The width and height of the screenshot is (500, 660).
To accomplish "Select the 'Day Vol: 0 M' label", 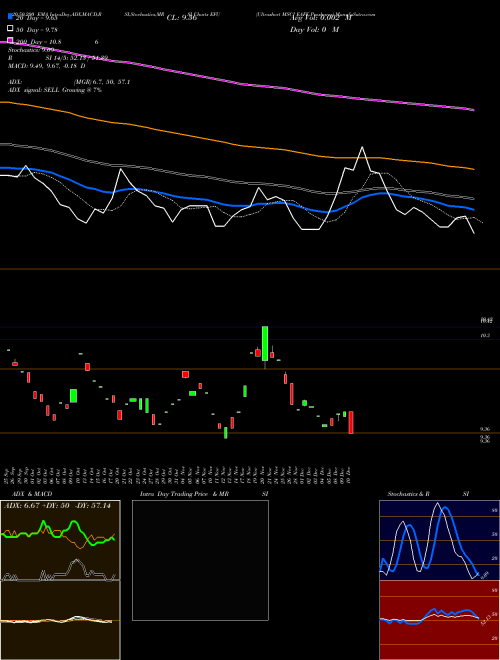I will [x=314, y=29].
